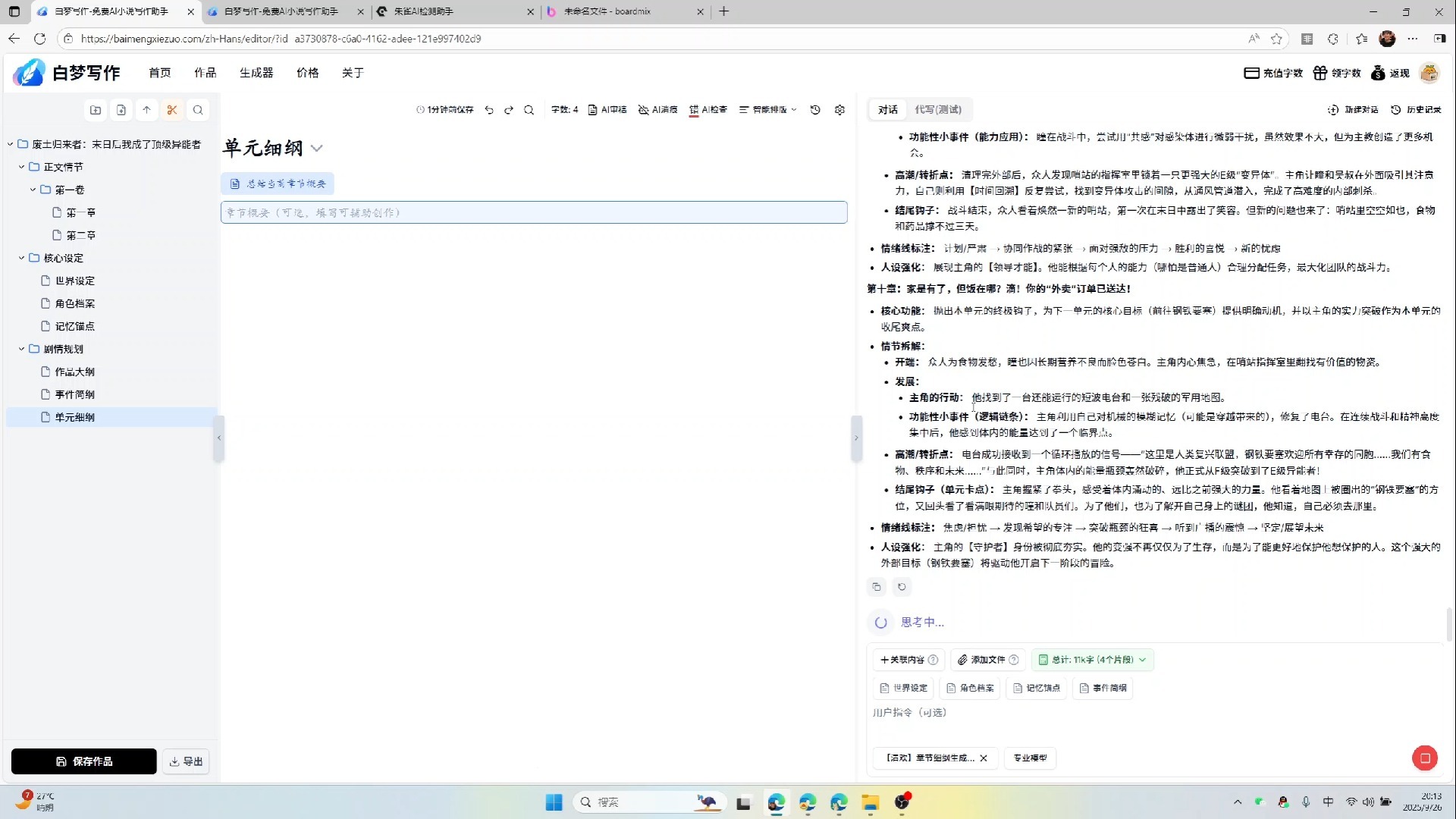Toggle 世界设定 context chip

point(904,688)
